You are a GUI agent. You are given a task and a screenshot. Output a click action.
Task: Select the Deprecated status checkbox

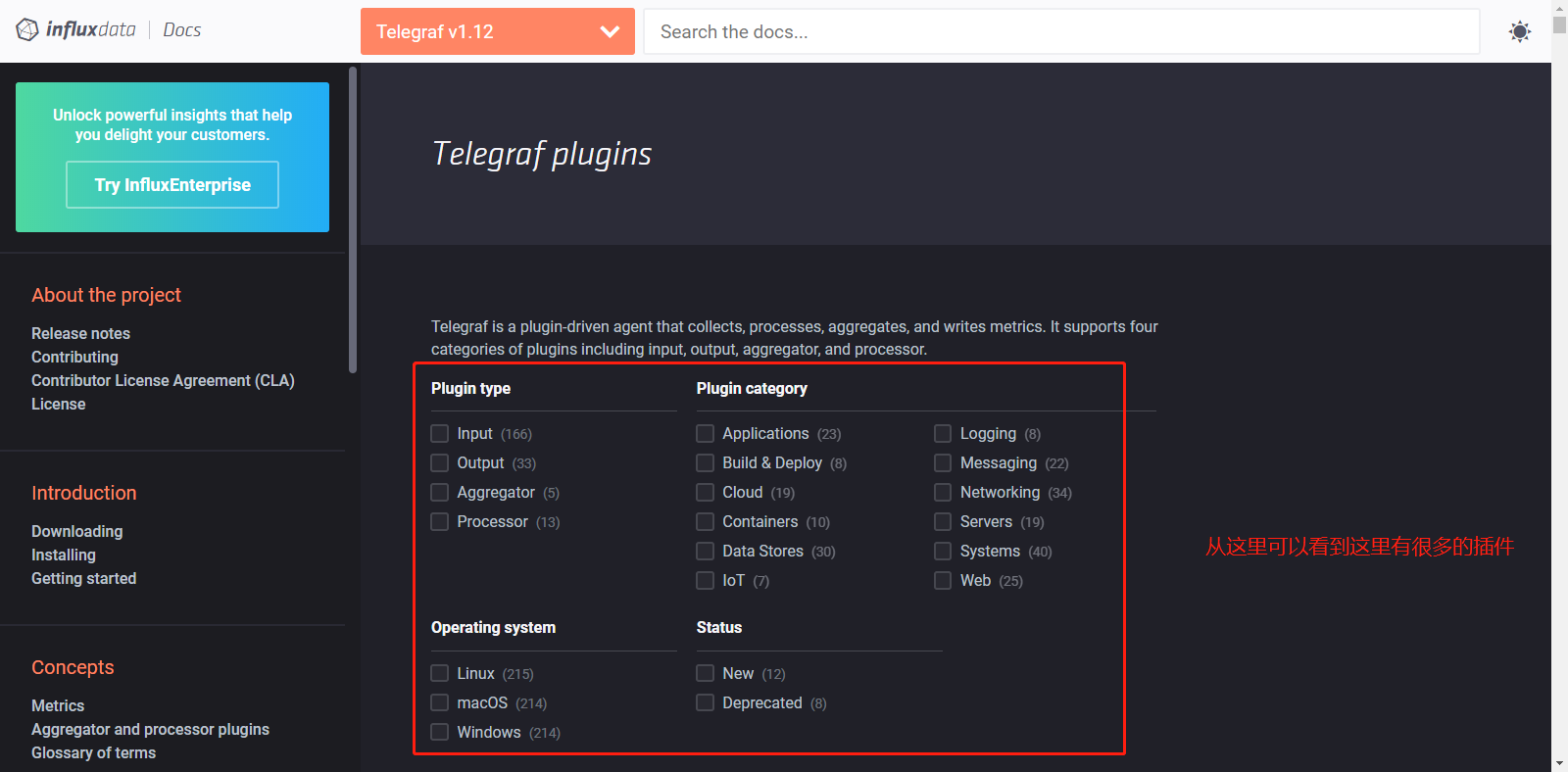point(706,702)
